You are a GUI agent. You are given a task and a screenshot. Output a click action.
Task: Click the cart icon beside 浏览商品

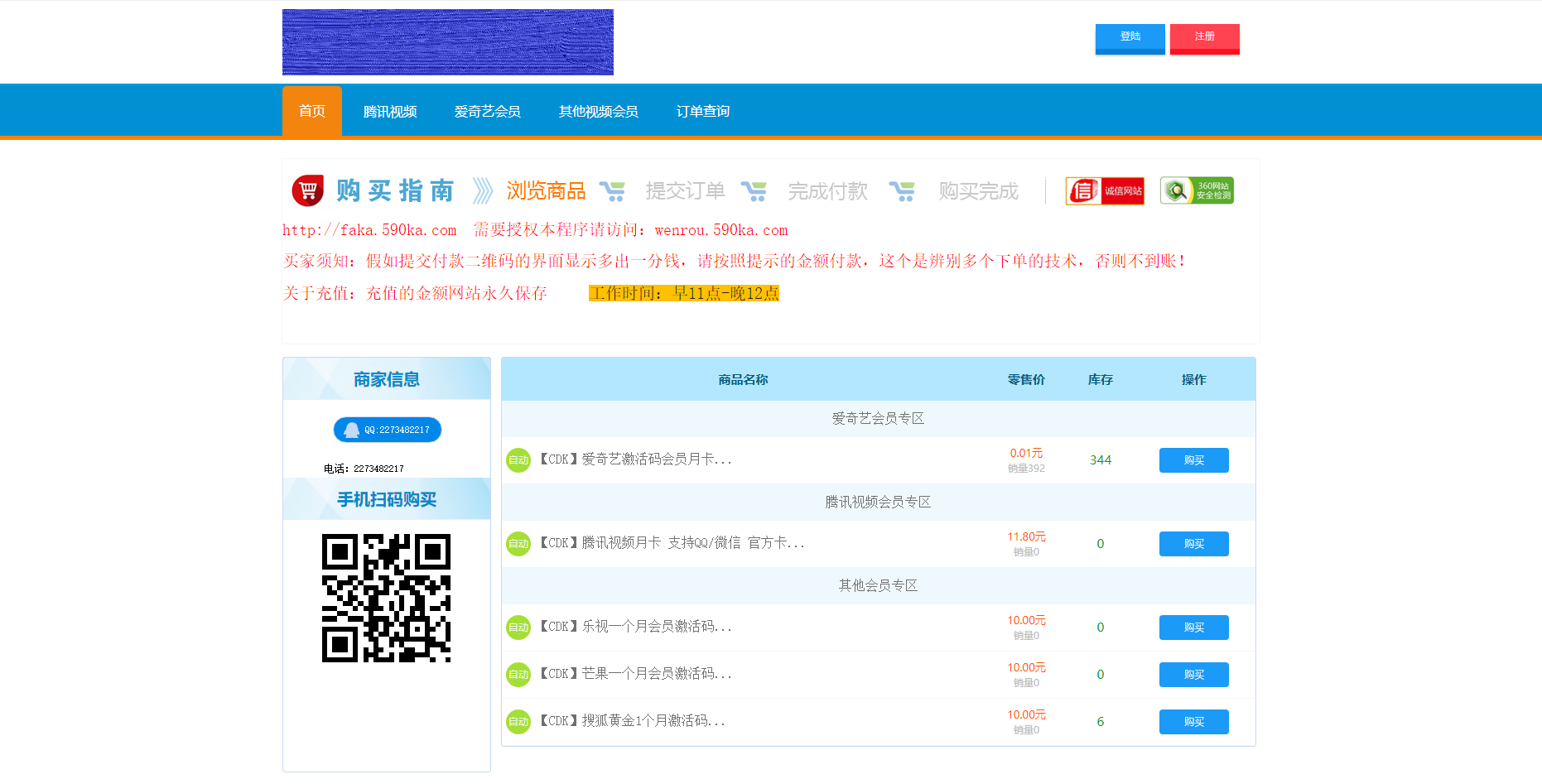pyautogui.click(x=614, y=190)
